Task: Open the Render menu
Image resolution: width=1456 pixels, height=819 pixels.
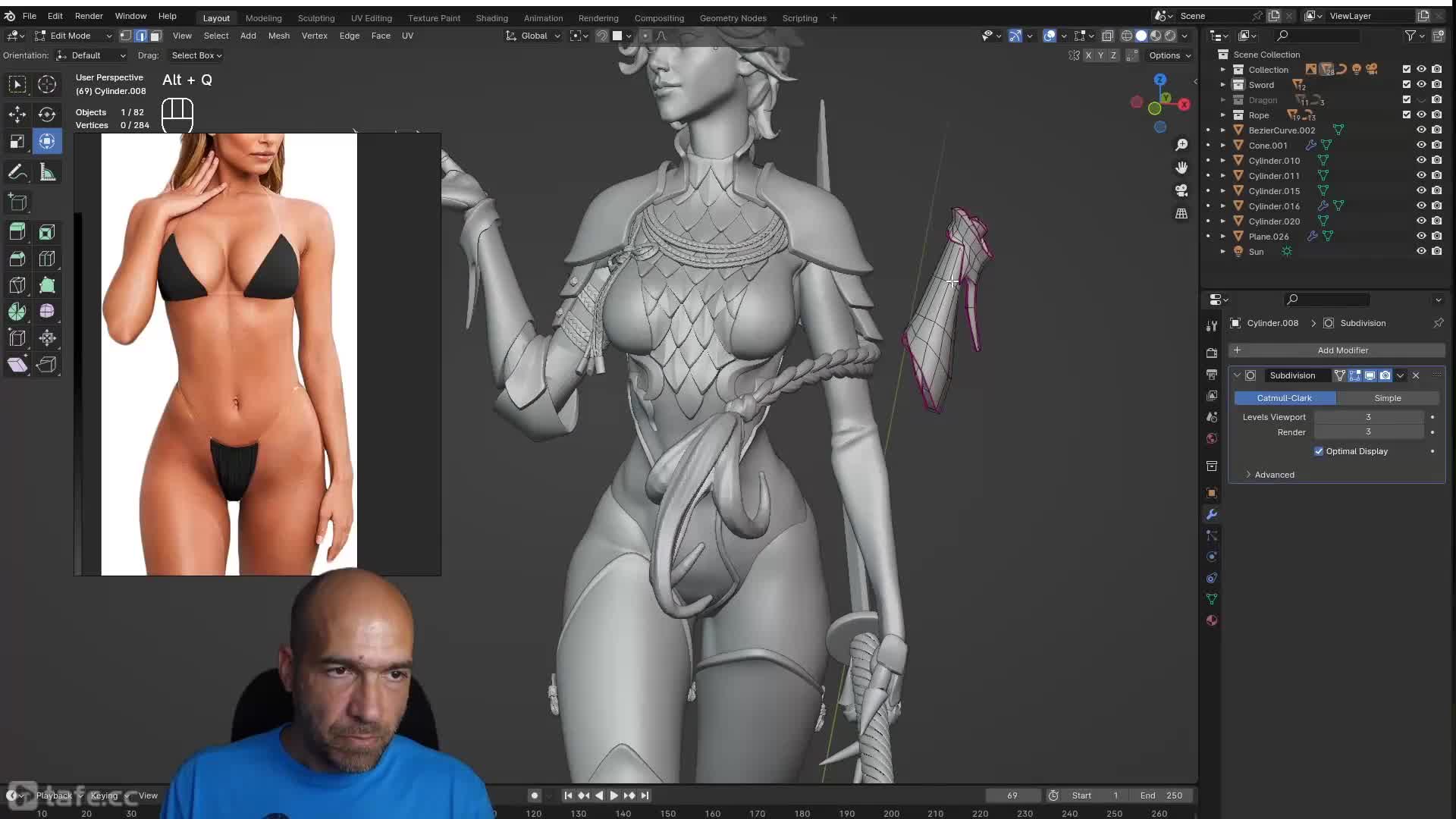Action: point(89,16)
